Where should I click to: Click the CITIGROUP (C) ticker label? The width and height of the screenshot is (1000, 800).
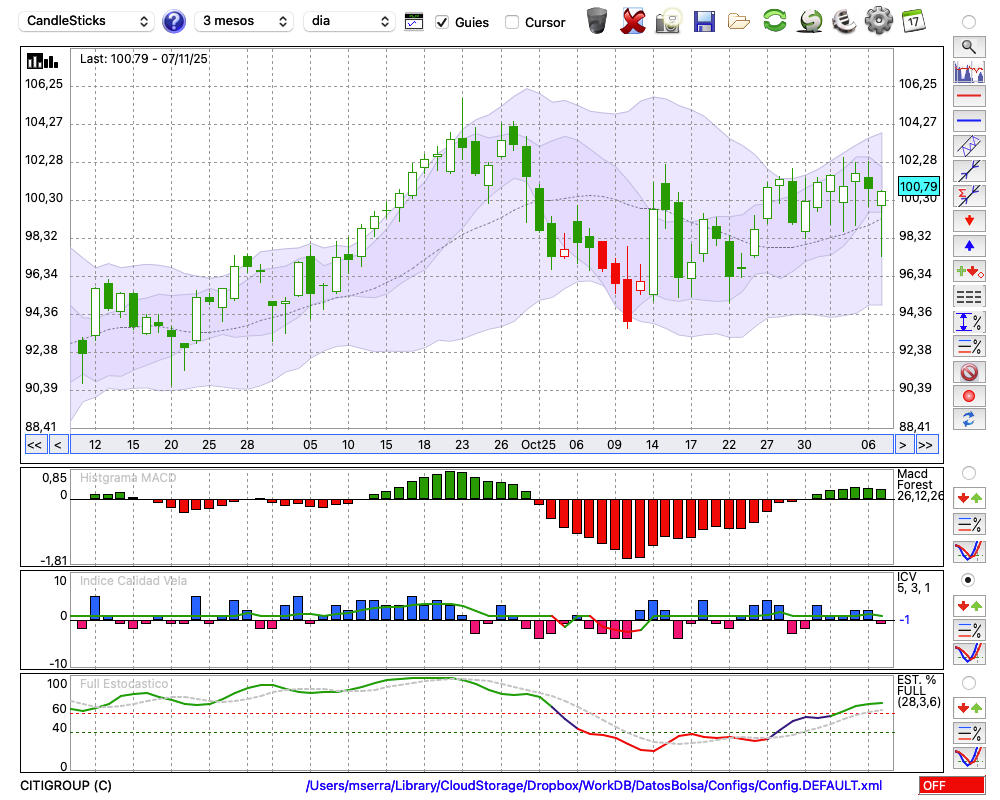pyautogui.click(x=66, y=785)
